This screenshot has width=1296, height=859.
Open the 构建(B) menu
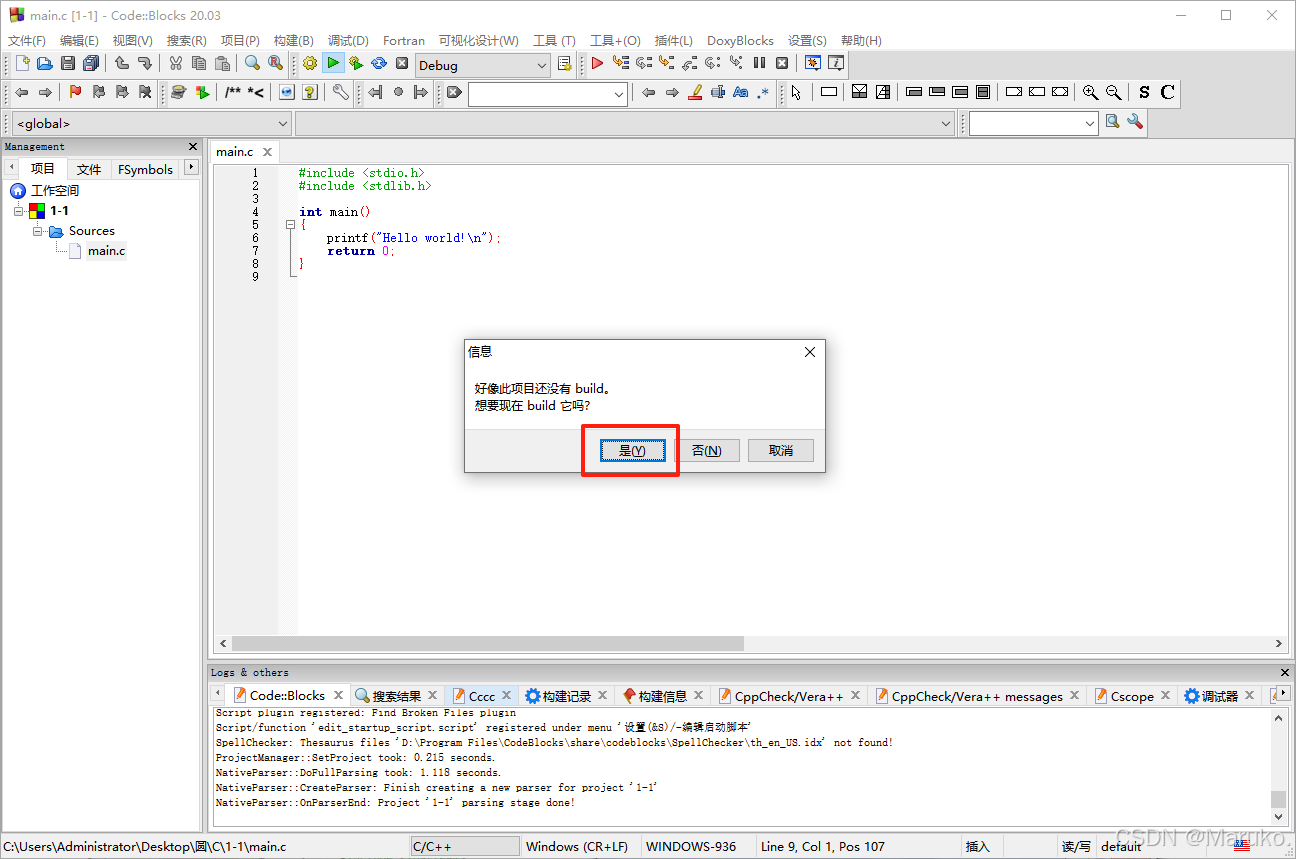point(293,40)
